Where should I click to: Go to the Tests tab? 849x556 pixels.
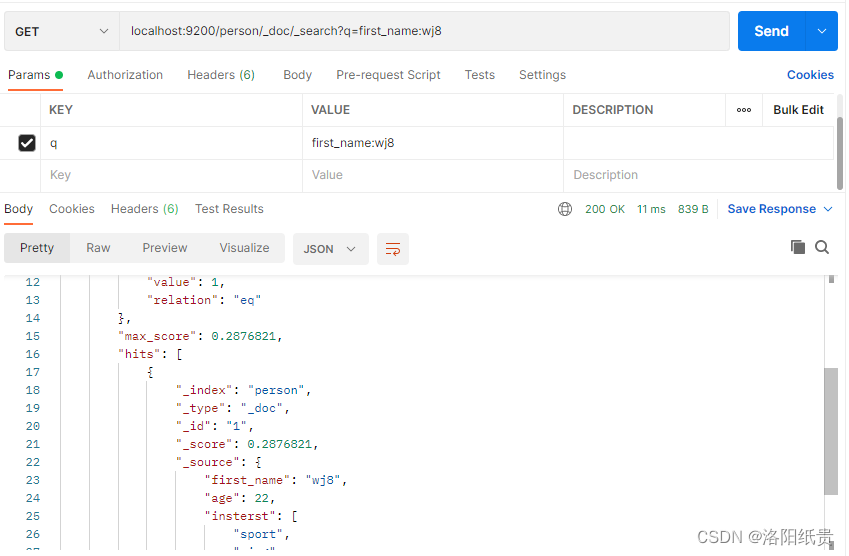coord(480,75)
